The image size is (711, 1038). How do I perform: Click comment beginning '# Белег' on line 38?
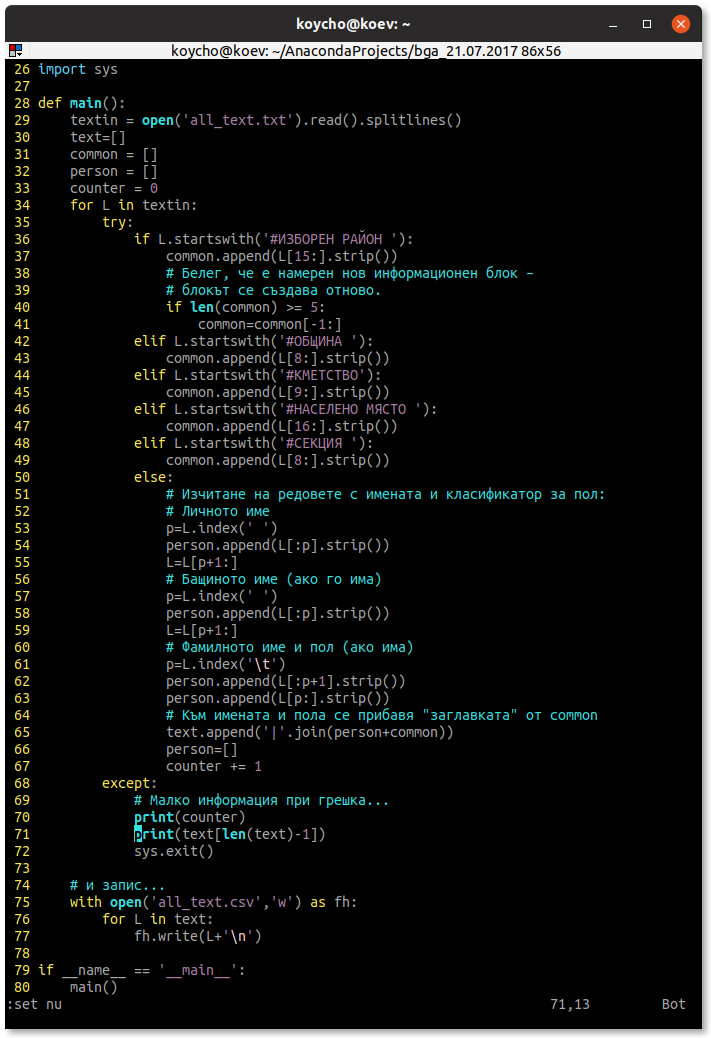coord(350,273)
